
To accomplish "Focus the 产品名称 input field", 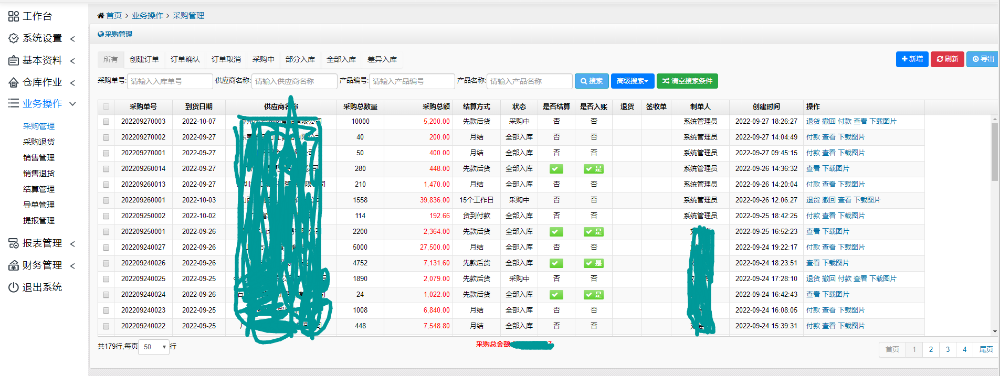I will tap(530, 81).
